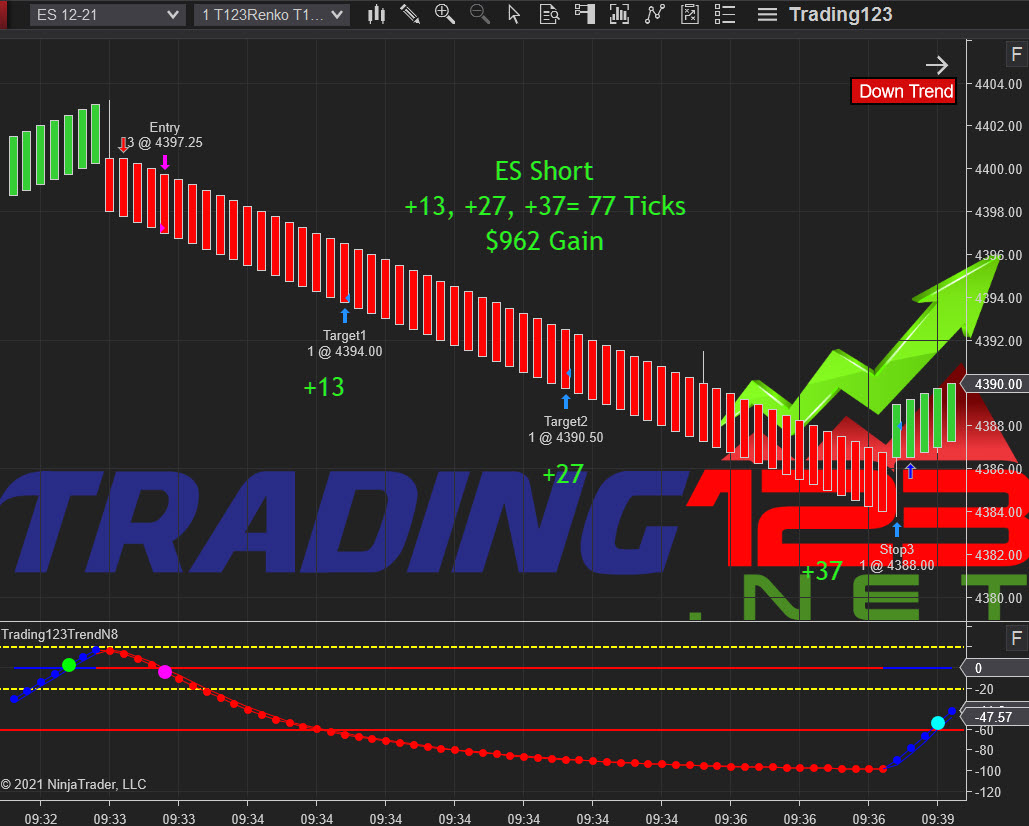Viewport: 1029px width, 826px height.
Task: Click the ES Short title text
Action: pyautogui.click(x=543, y=171)
